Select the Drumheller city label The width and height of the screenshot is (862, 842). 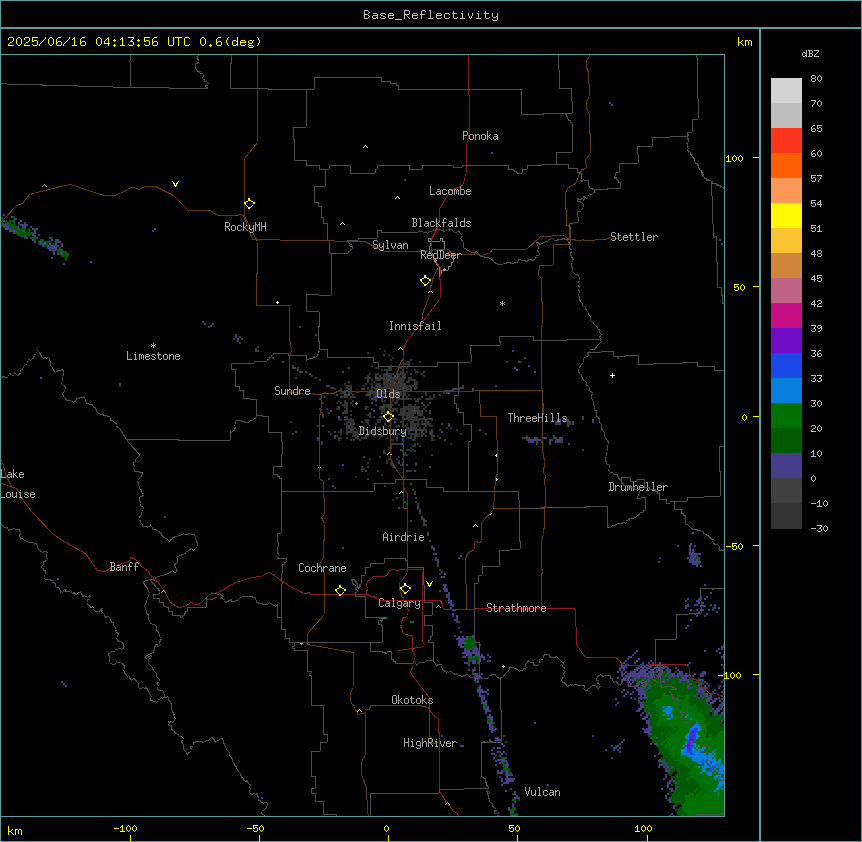point(638,487)
